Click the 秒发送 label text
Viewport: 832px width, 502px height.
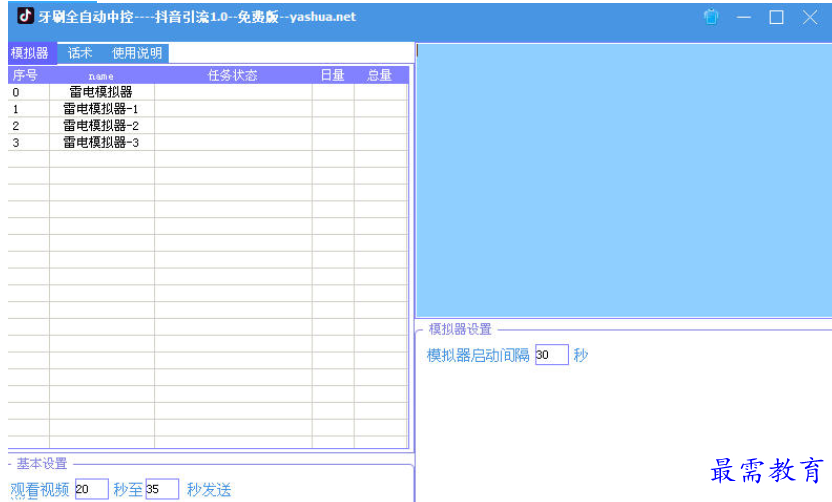click(209, 489)
